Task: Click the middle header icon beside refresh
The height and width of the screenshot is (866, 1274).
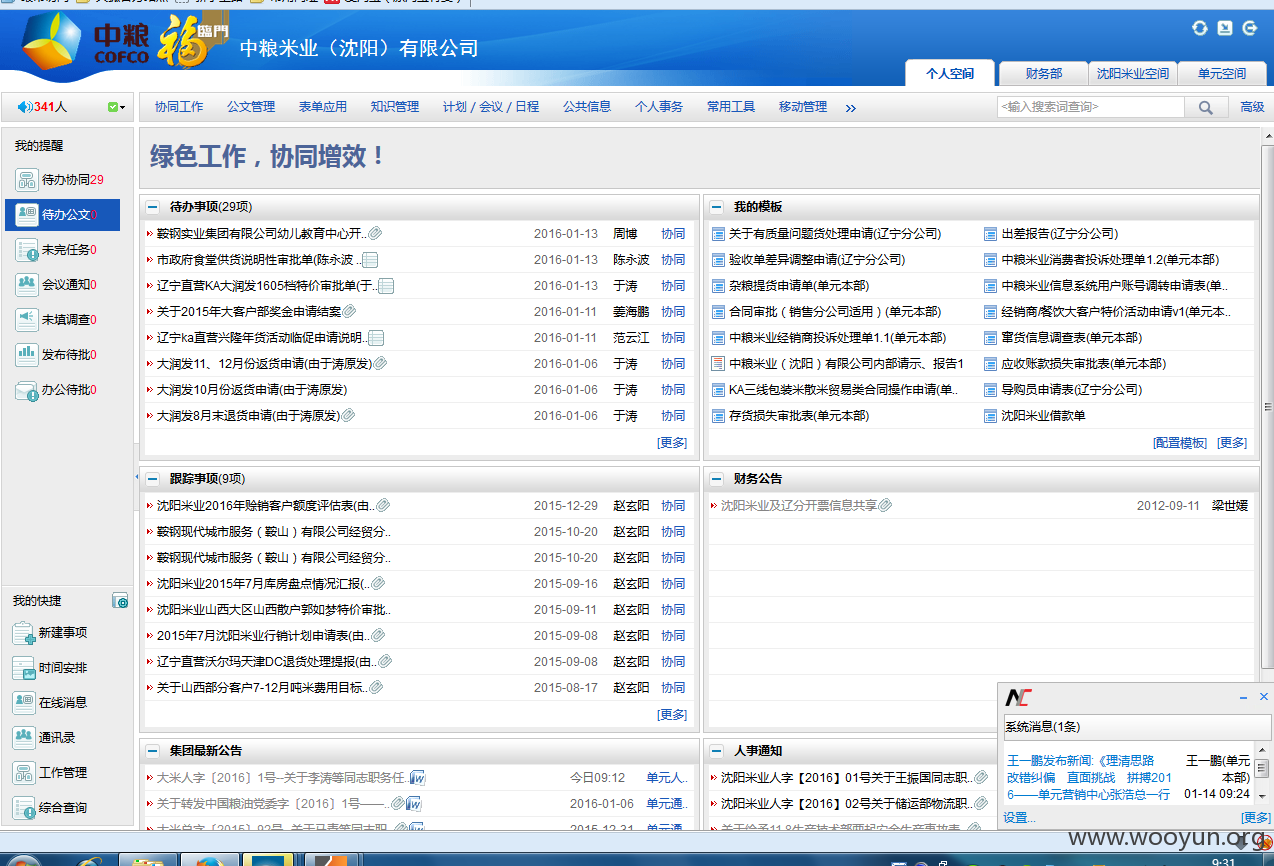Action: [x=1225, y=28]
